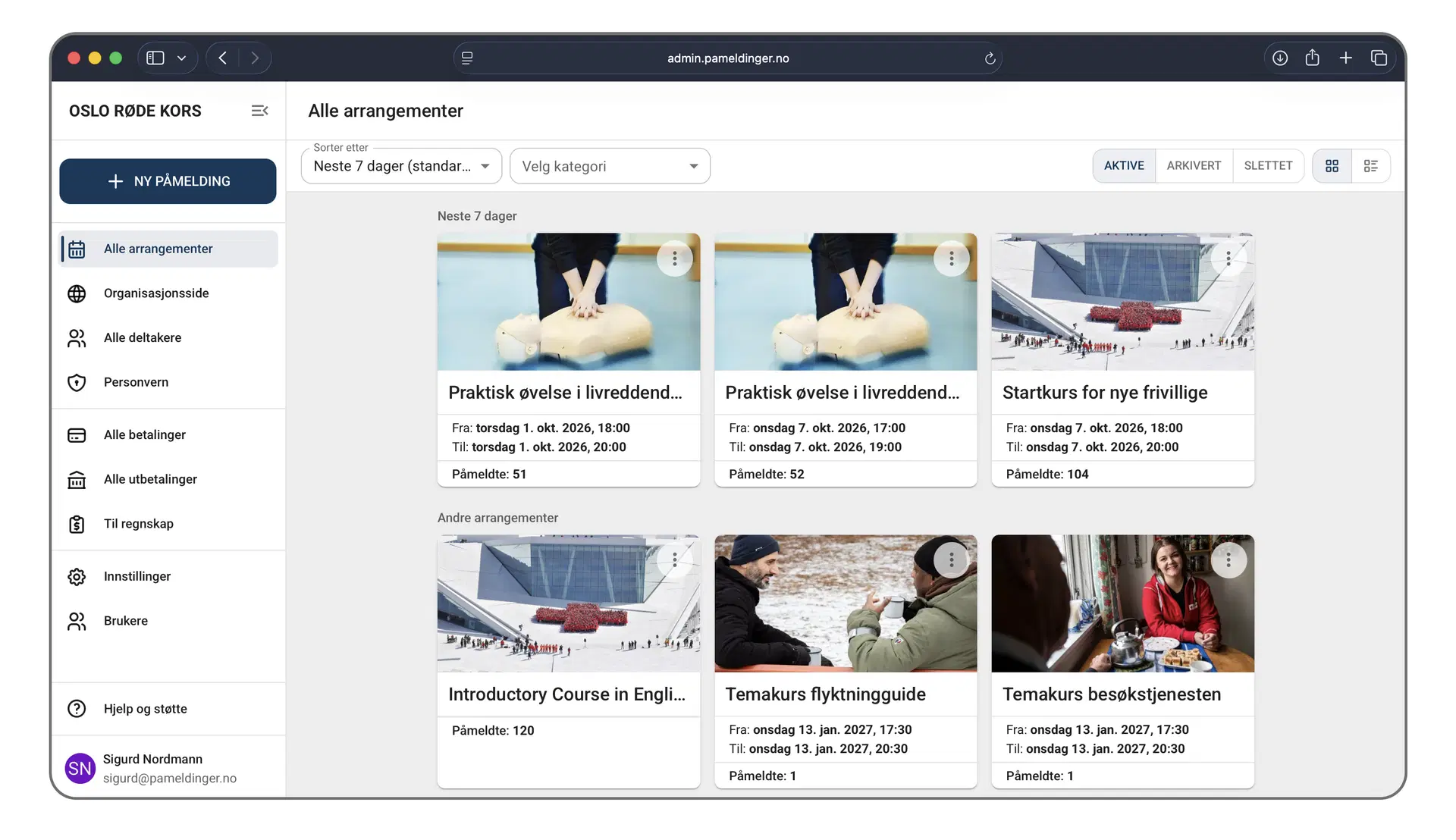Open the Startkurs for nye frivillige title
The width and height of the screenshot is (1456, 840).
(1105, 393)
